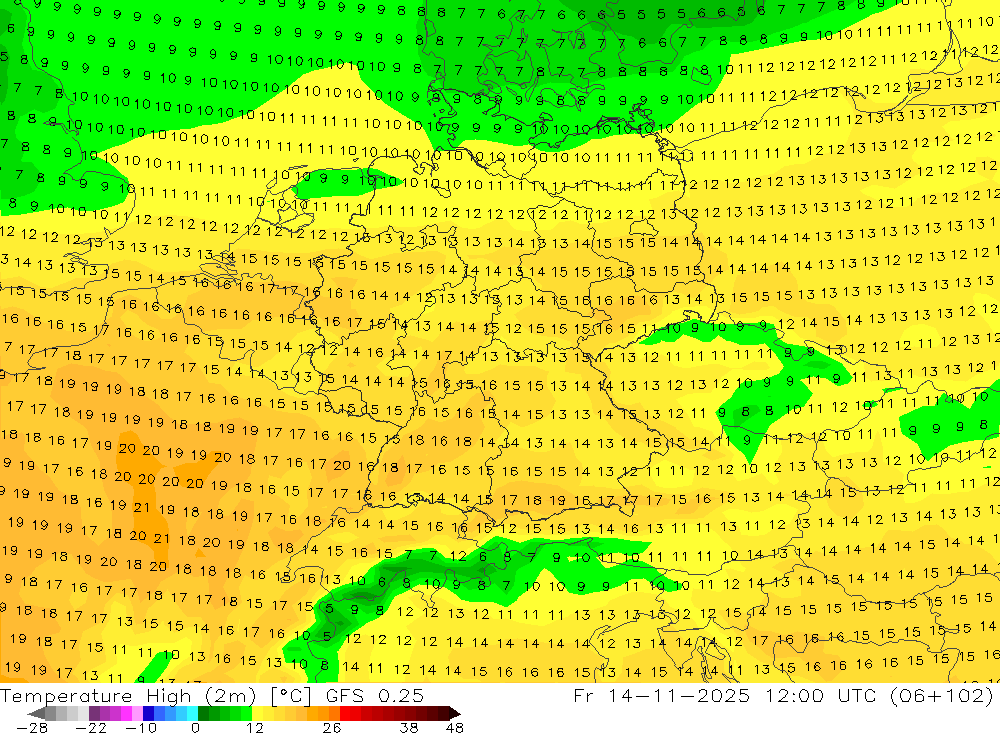Viewport: 1000px width, 733px height.
Task: Click the 'Fr 14-11-2025' date text
Action: (661, 695)
